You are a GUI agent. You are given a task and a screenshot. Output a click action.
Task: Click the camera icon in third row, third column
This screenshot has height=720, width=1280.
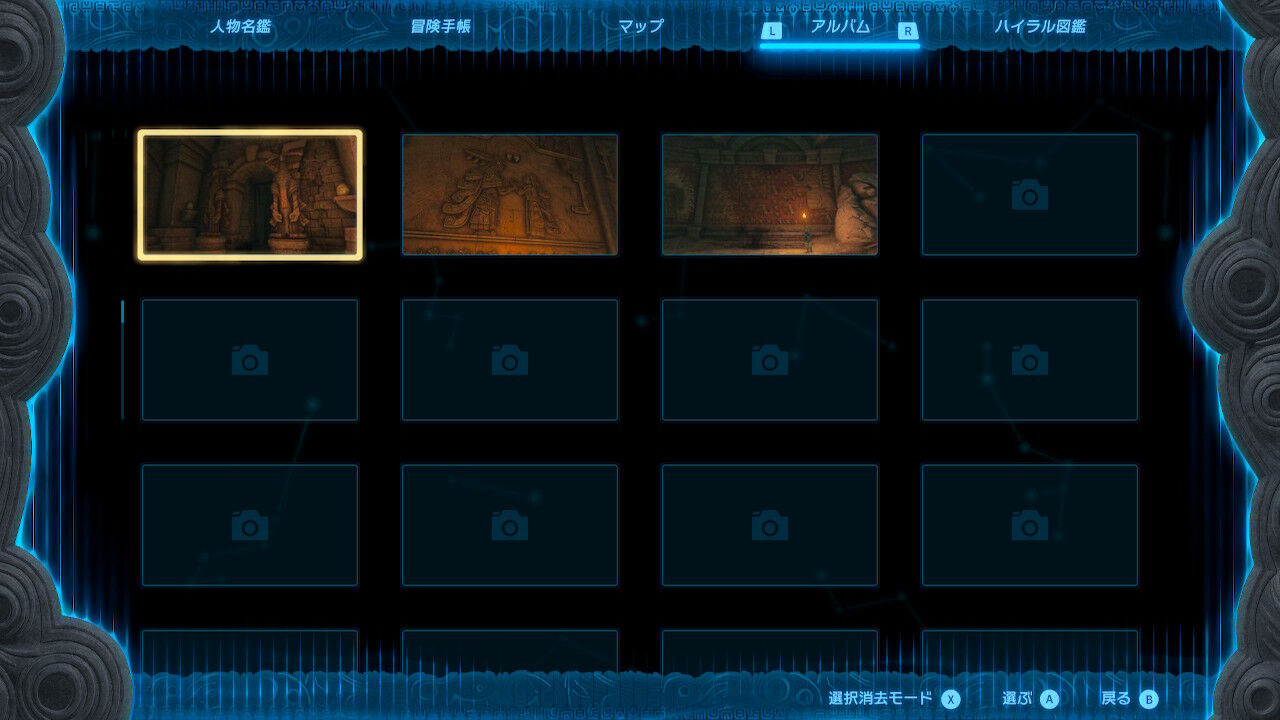click(x=770, y=525)
